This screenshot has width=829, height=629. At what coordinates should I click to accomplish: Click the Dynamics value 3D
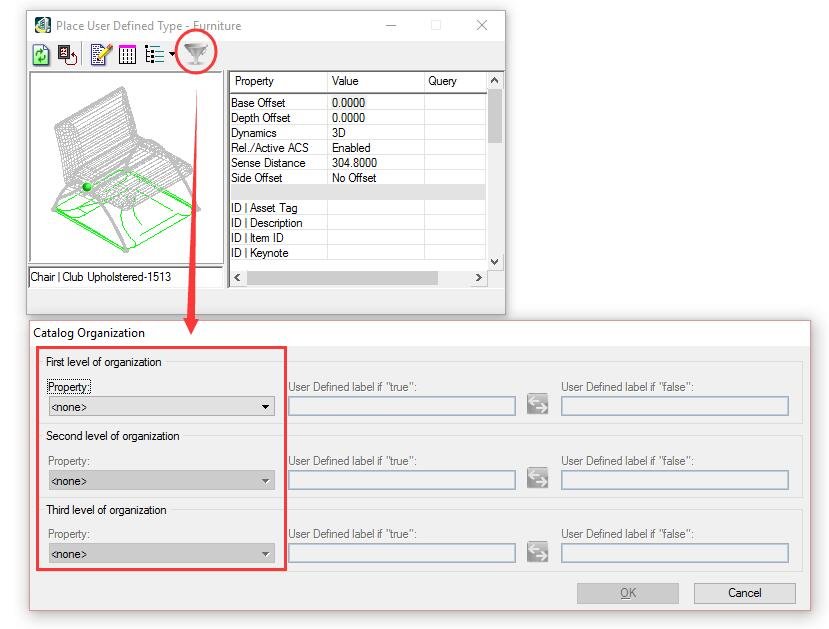click(x=338, y=133)
